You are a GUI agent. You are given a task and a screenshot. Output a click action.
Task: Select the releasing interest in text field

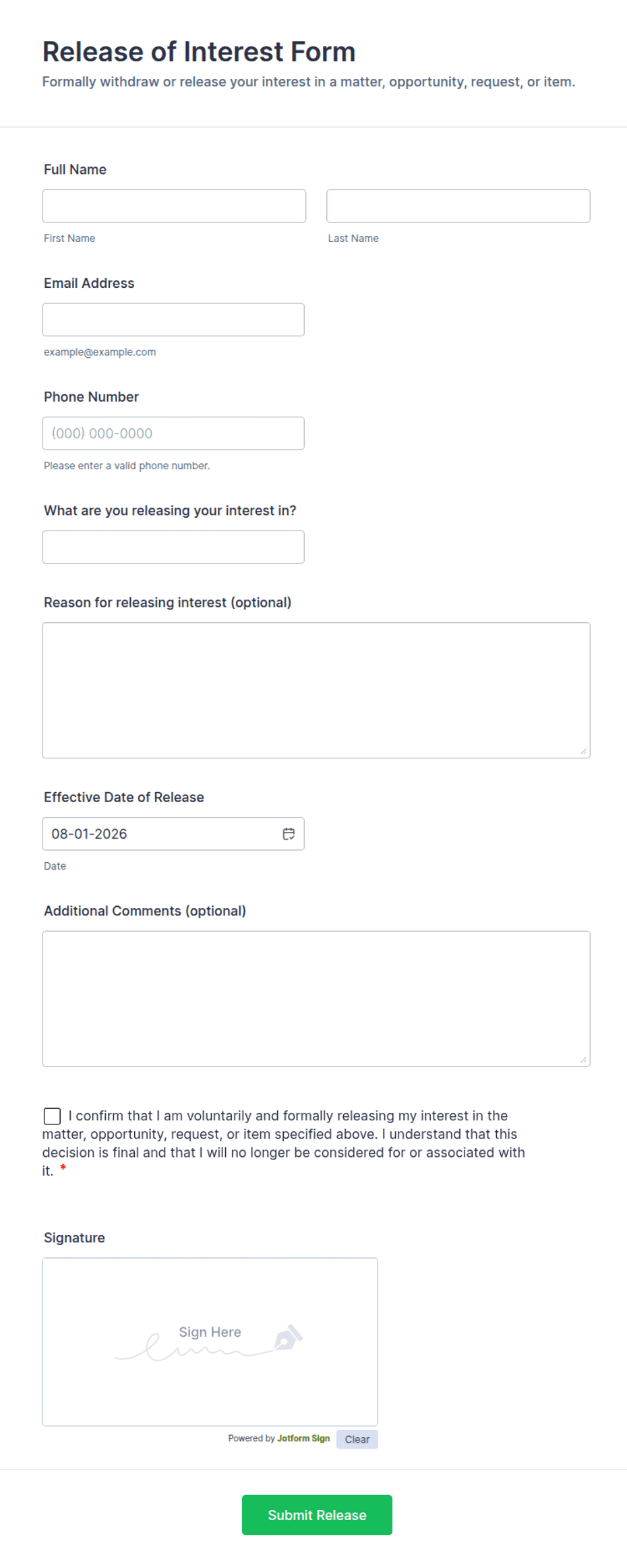(x=173, y=547)
